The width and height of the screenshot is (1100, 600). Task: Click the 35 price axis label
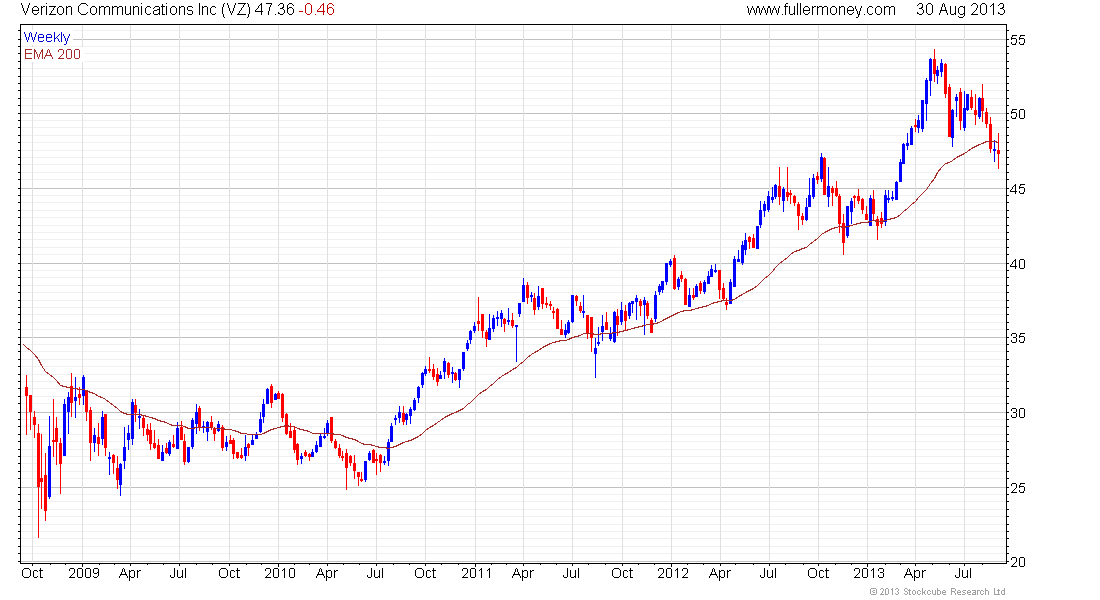pos(1017,338)
